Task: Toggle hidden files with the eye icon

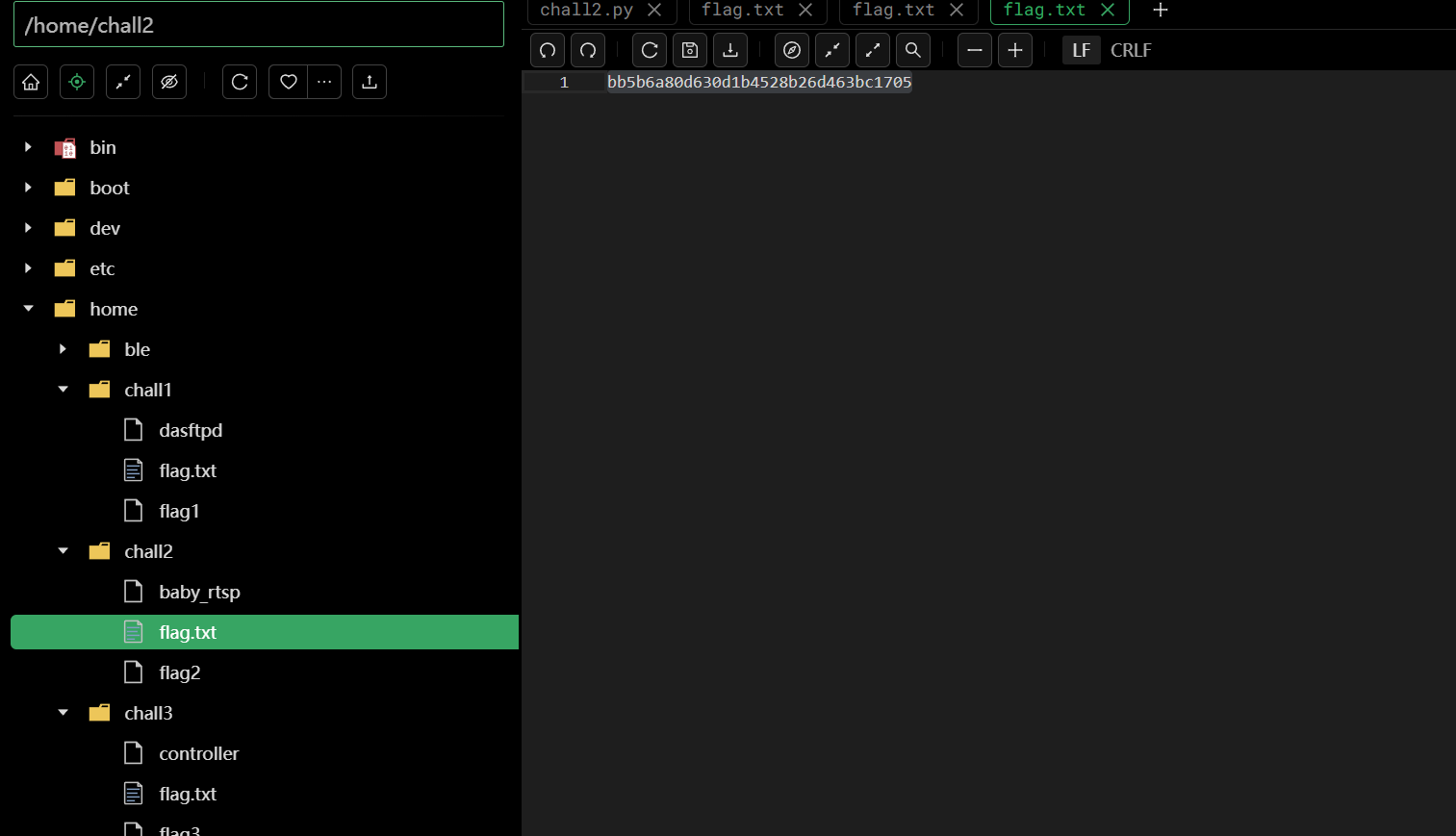Action: pyautogui.click(x=169, y=82)
